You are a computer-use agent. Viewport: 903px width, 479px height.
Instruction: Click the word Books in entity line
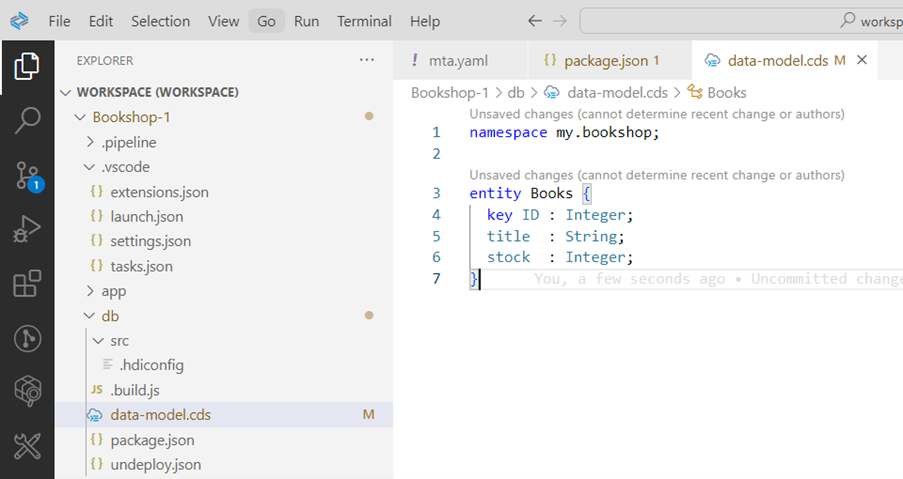click(x=551, y=193)
